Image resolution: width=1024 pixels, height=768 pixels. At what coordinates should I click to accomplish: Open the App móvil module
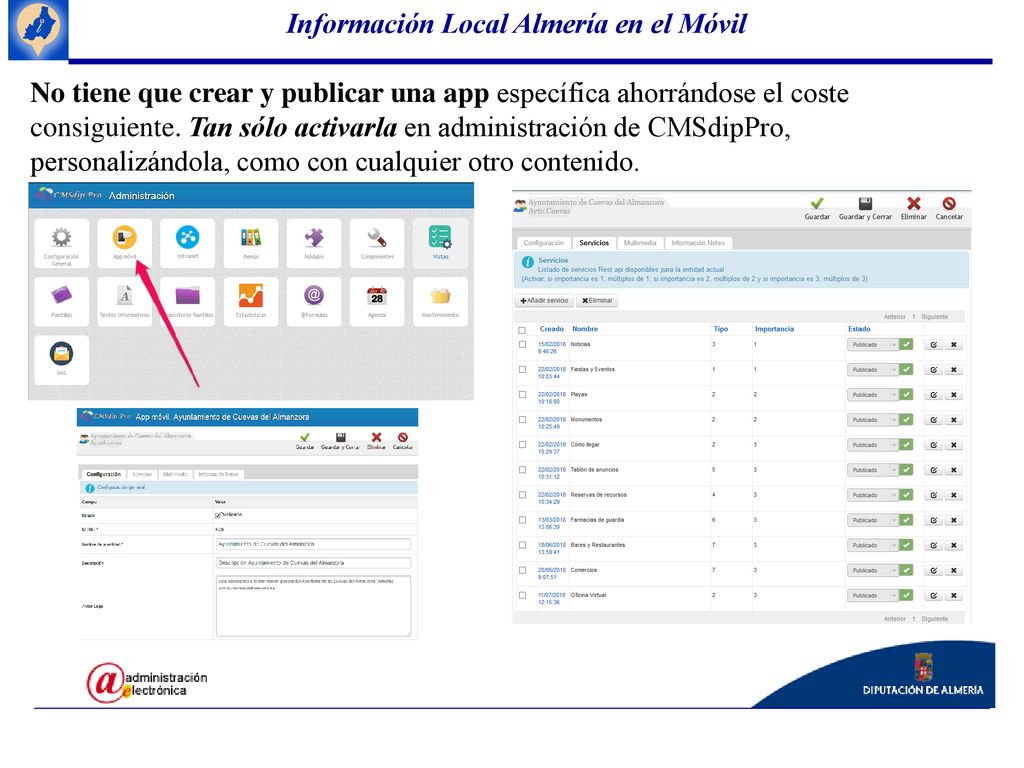(124, 243)
